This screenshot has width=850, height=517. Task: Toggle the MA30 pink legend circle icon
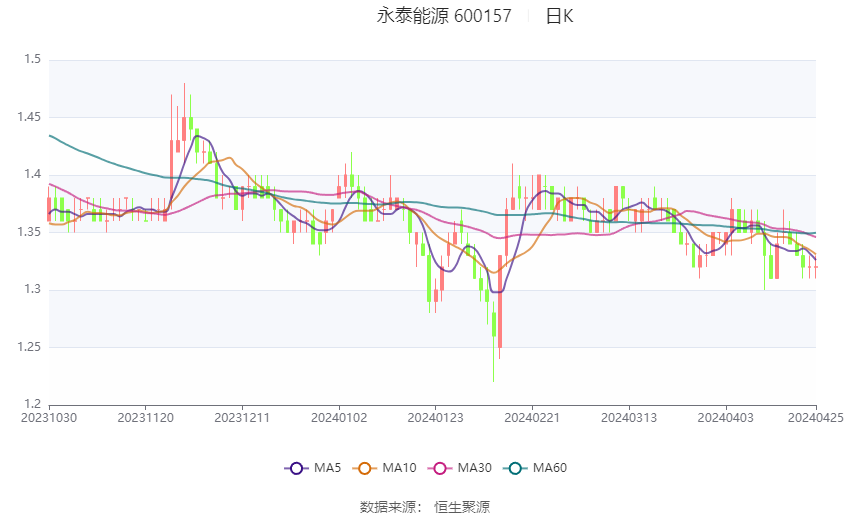tap(440, 468)
